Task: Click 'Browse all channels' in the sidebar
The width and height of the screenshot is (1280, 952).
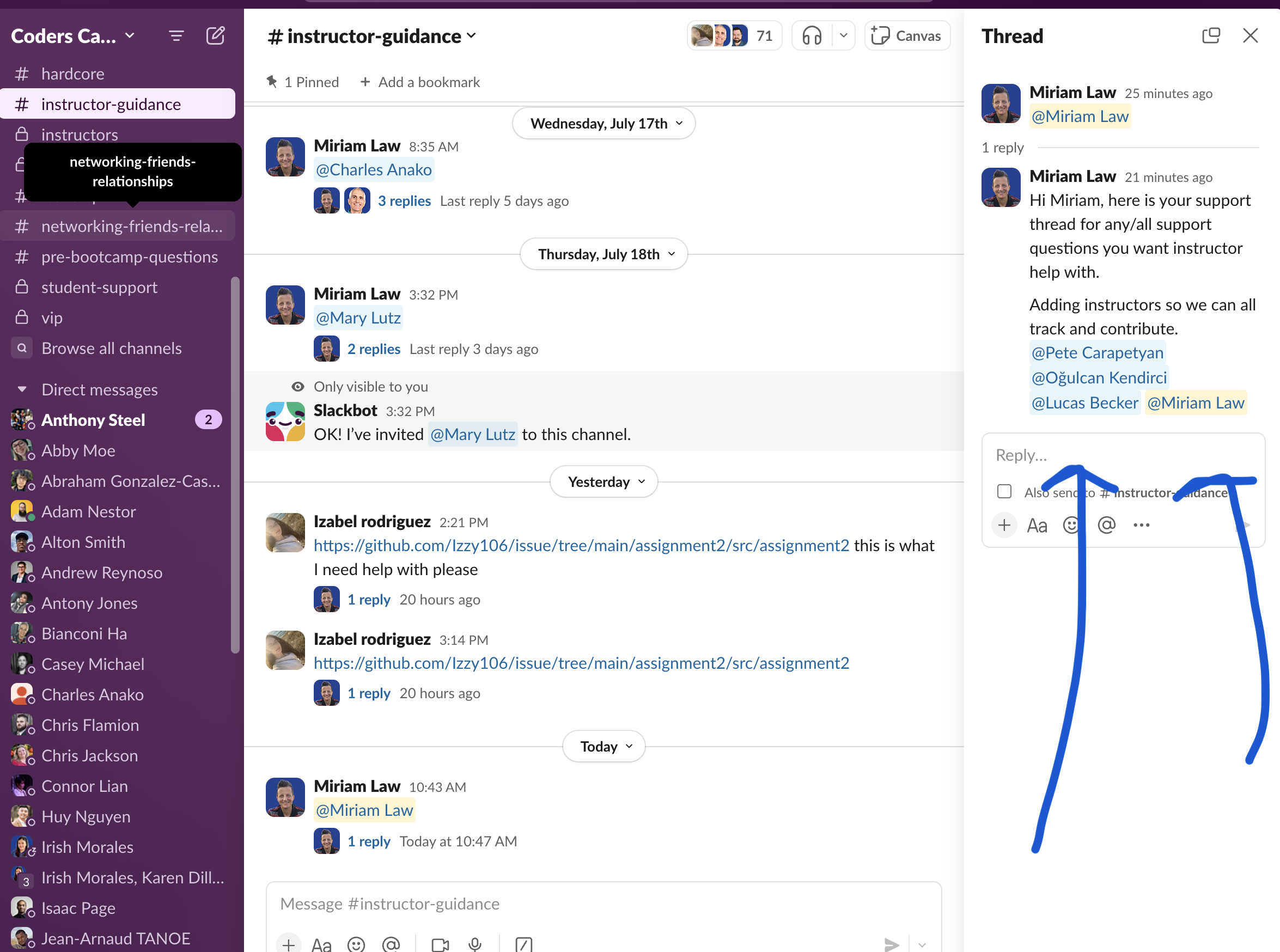Action: pyautogui.click(x=111, y=347)
